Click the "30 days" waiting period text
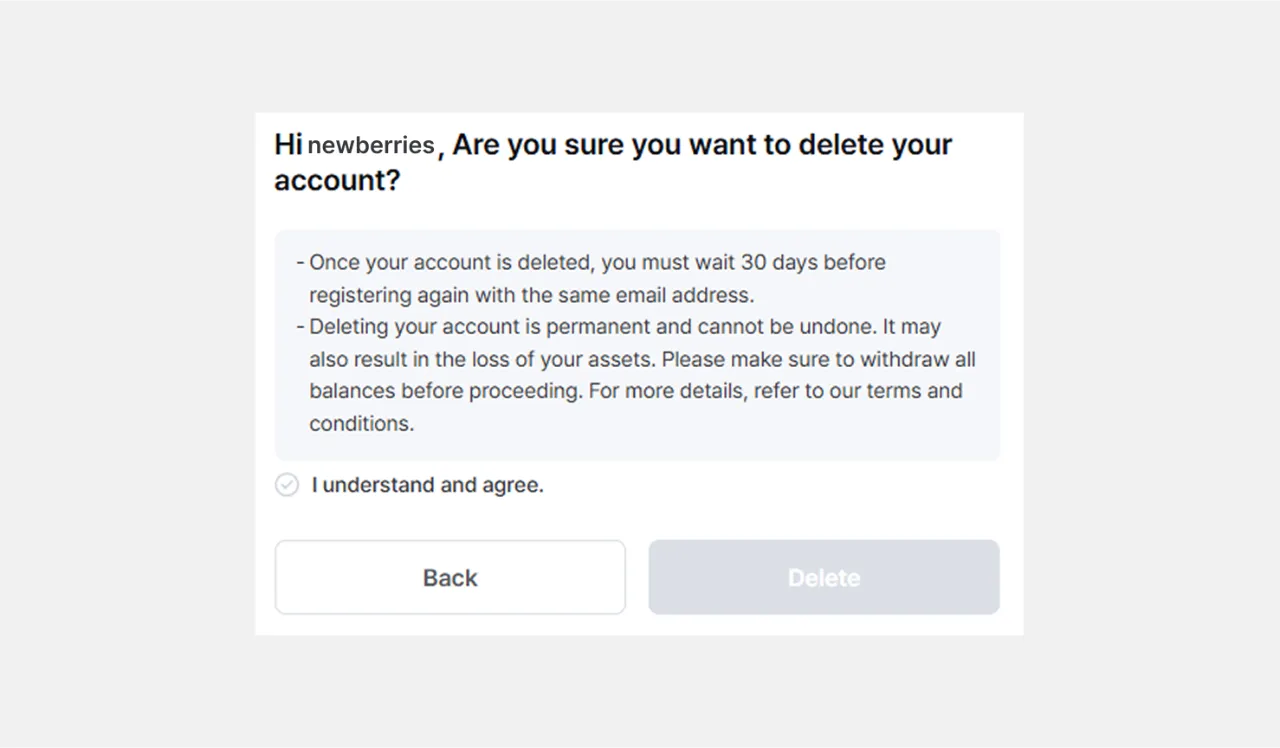The height and width of the screenshot is (748, 1280). (777, 263)
